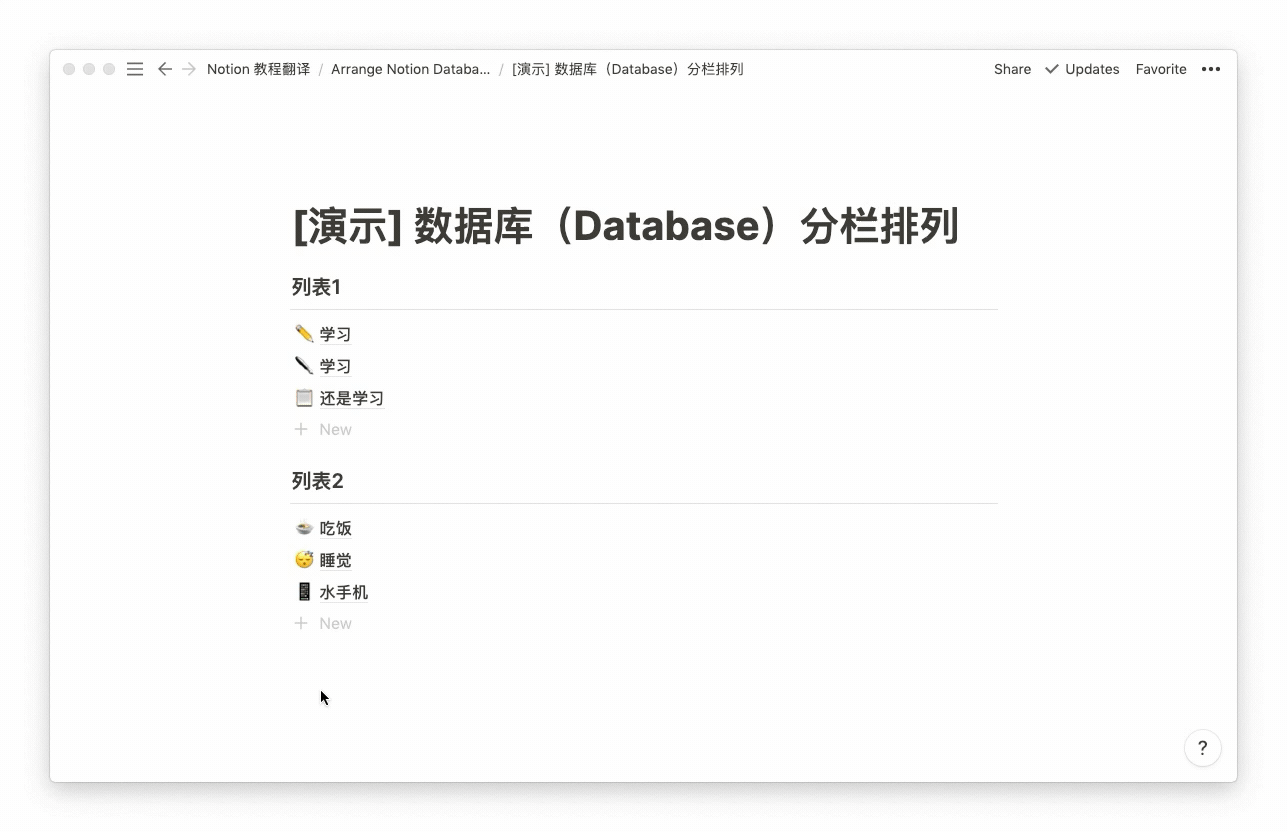The image size is (1287, 832).
Task: Click the 列表2 database heading
Action: pyautogui.click(x=317, y=481)
